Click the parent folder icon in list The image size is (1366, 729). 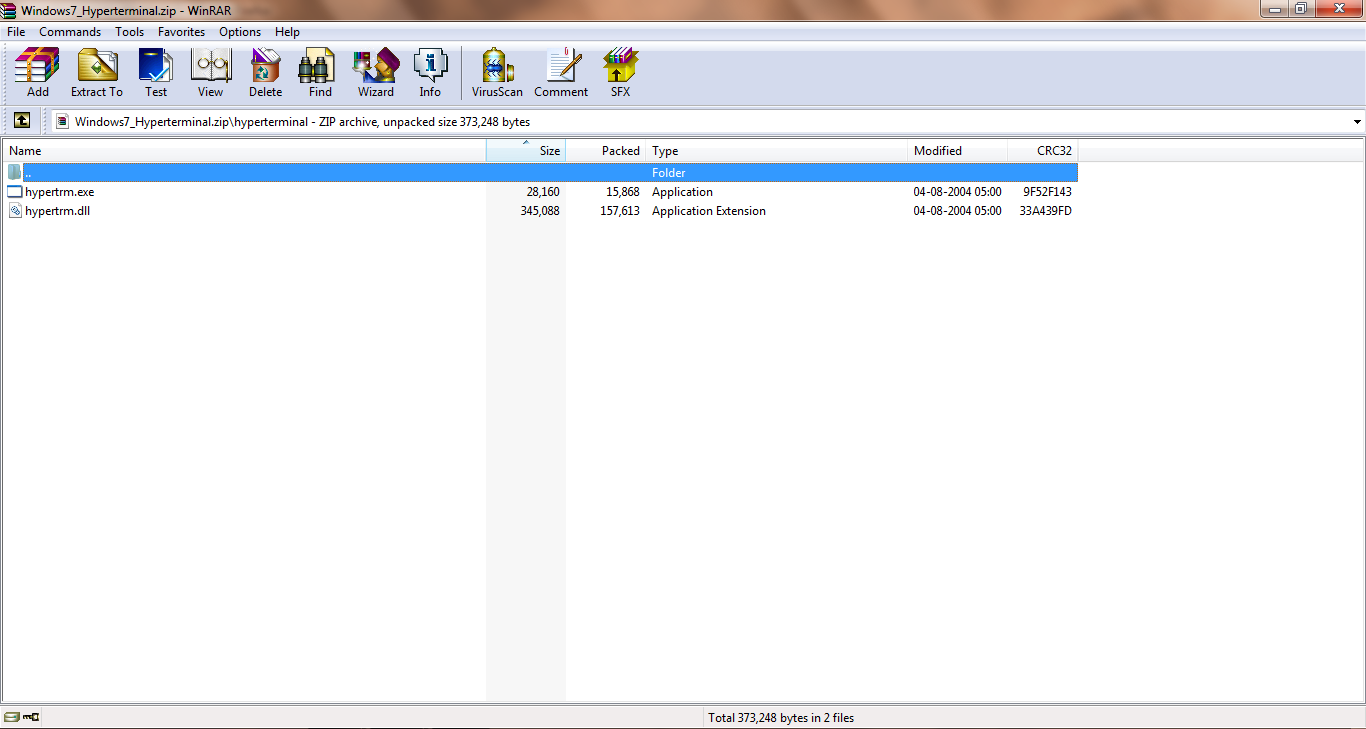[x=14, y=172]
